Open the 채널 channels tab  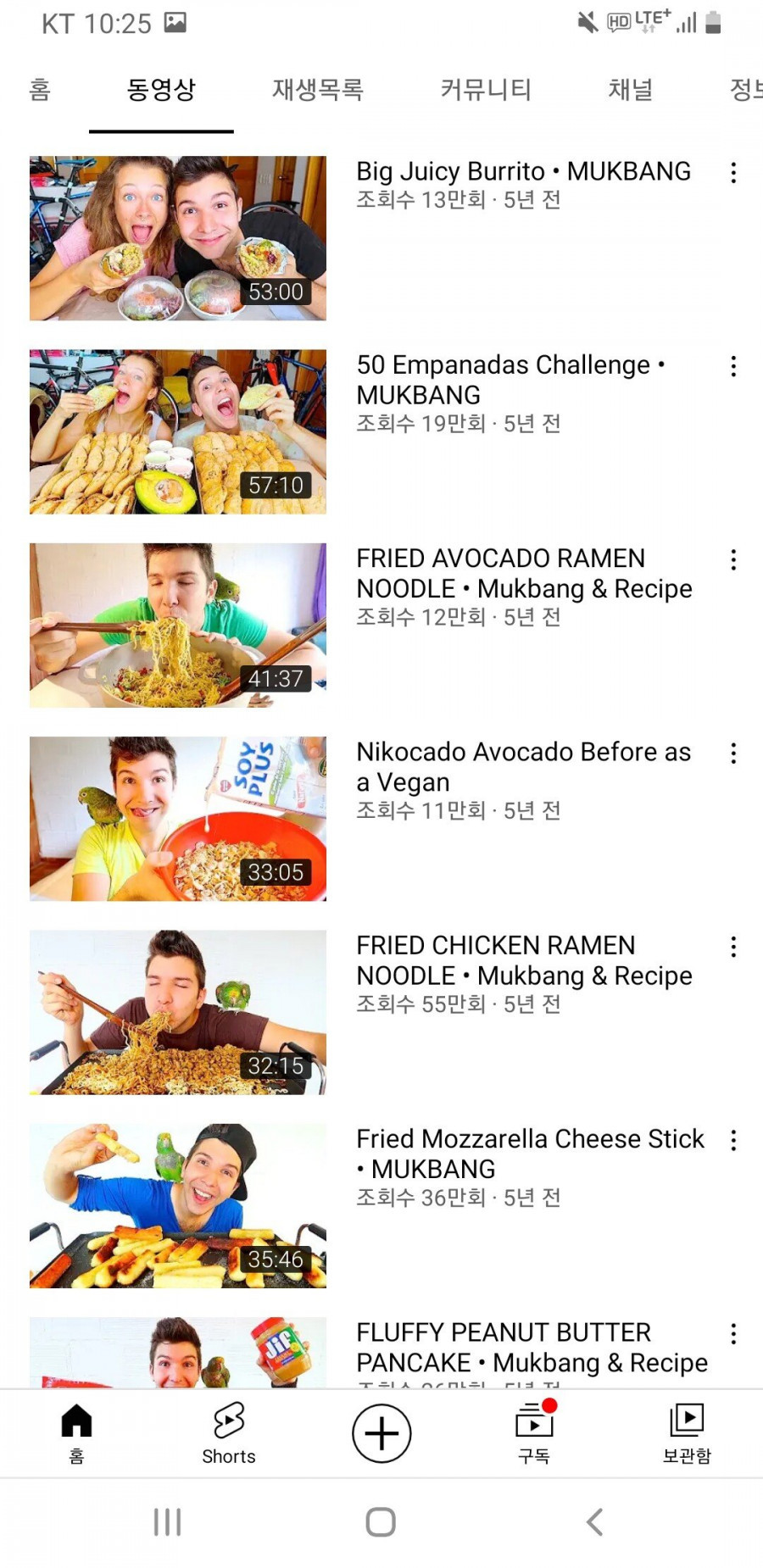631,89
